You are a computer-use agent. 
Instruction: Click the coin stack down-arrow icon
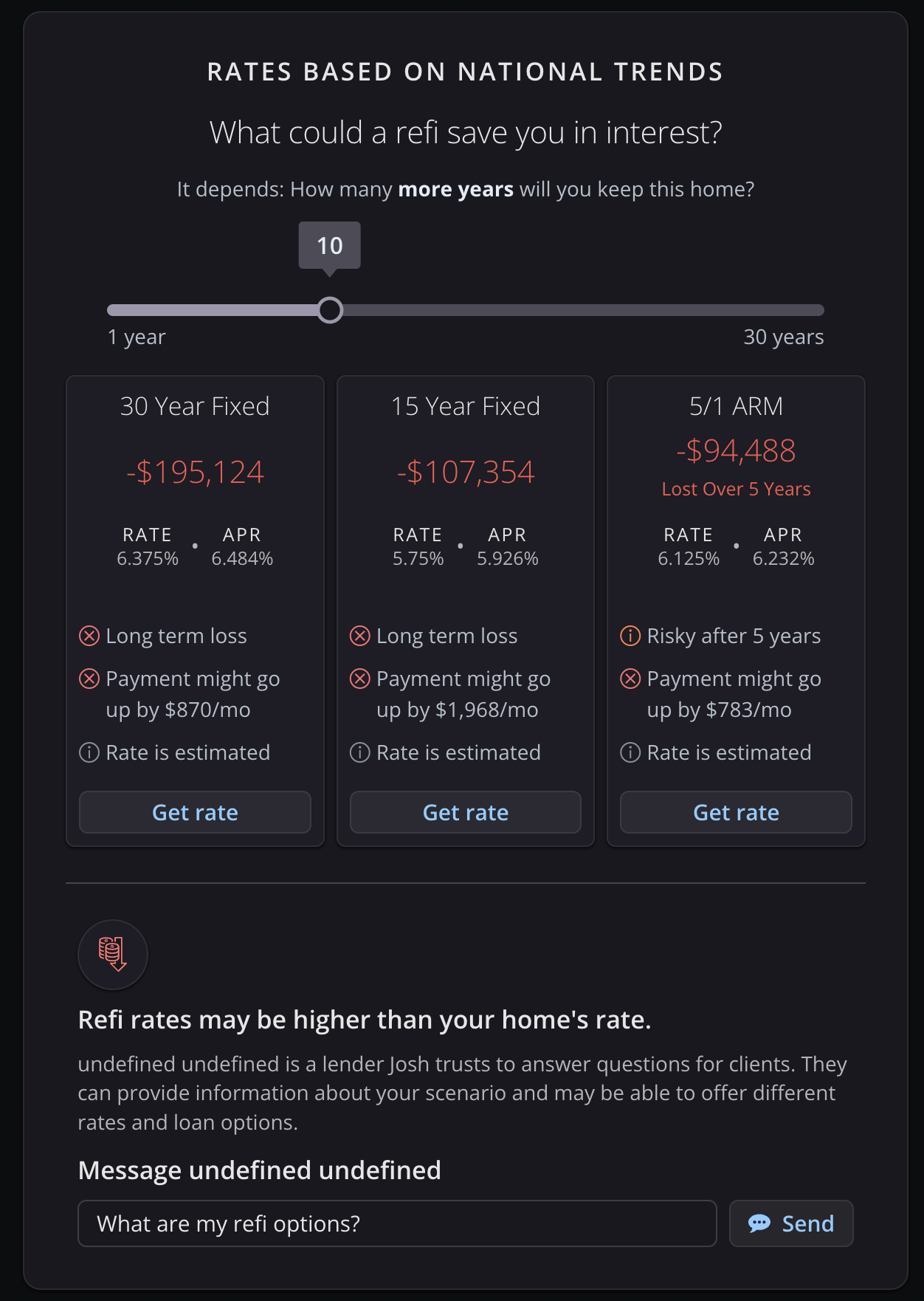[112, 953]
